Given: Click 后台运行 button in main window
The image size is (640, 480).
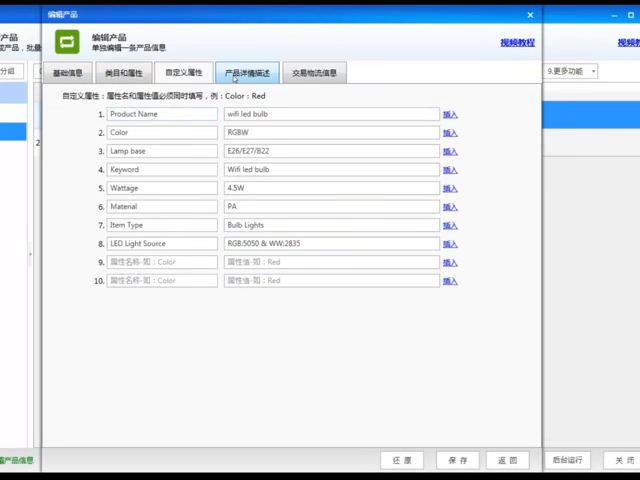Looking at the screenshot, I should pyautogui.click(x=567, y=460).
